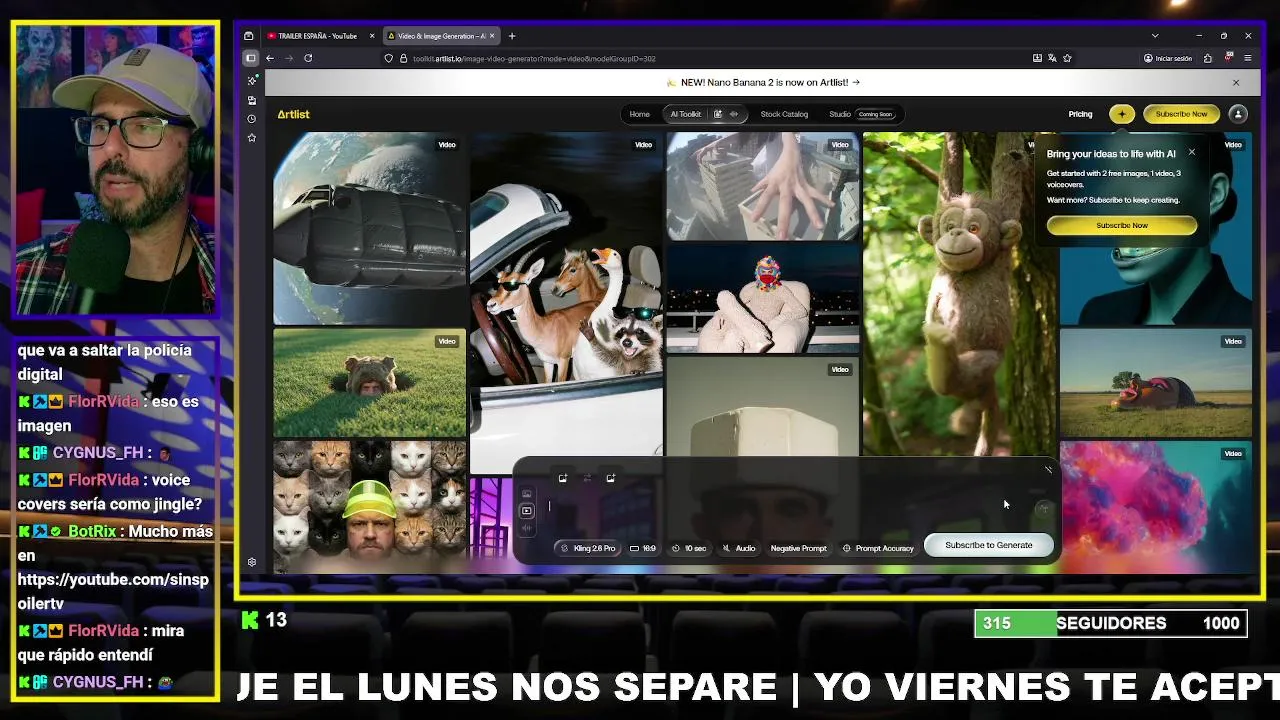Open a new browser tab
The height and width of the screenshot is (720, 1280).
(x=511, y=36)
